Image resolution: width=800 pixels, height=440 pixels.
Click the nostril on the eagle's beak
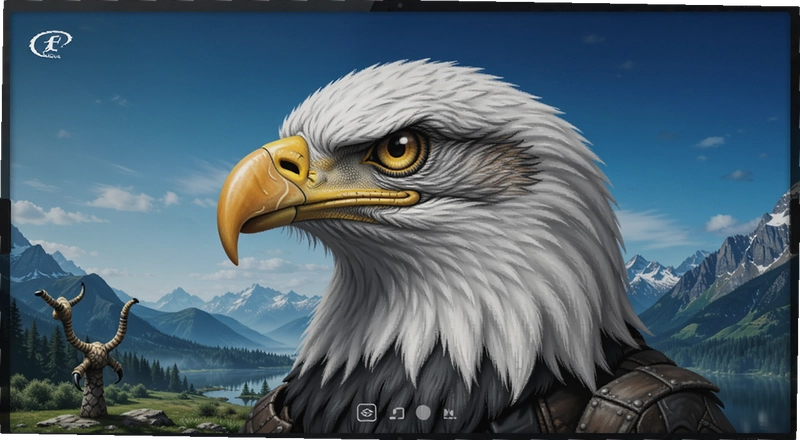291,166
